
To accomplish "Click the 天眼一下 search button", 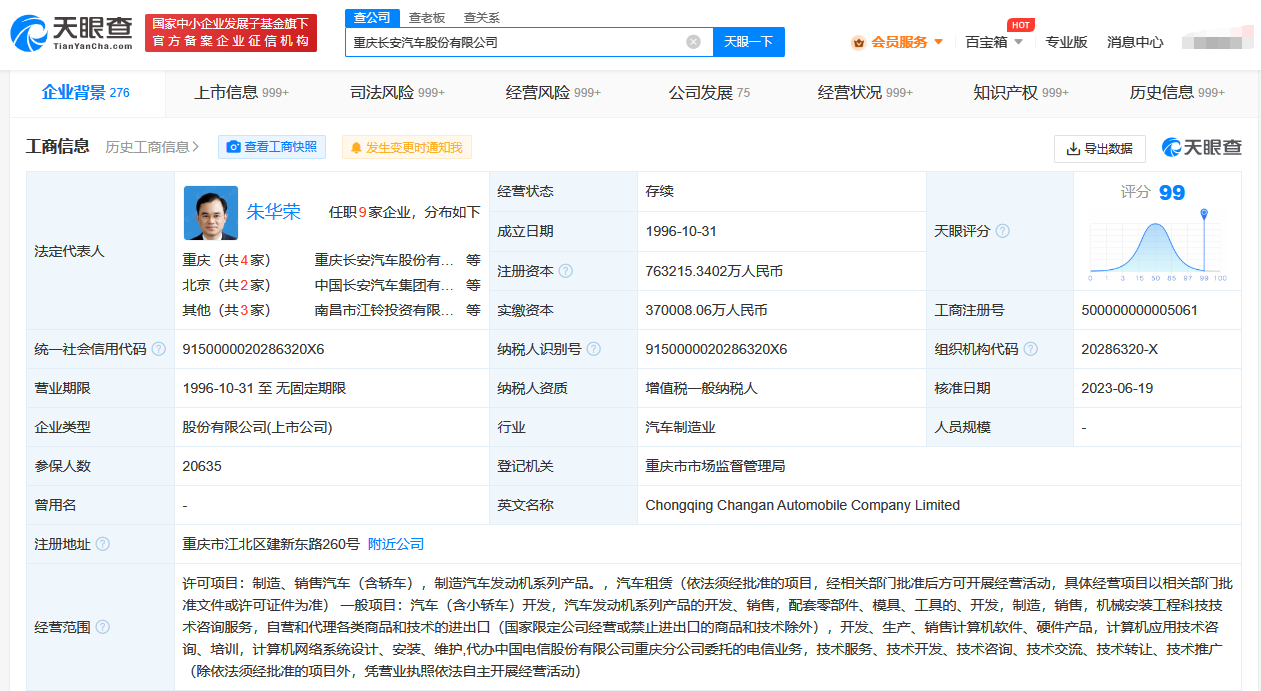I will click(x=748, y=42).
